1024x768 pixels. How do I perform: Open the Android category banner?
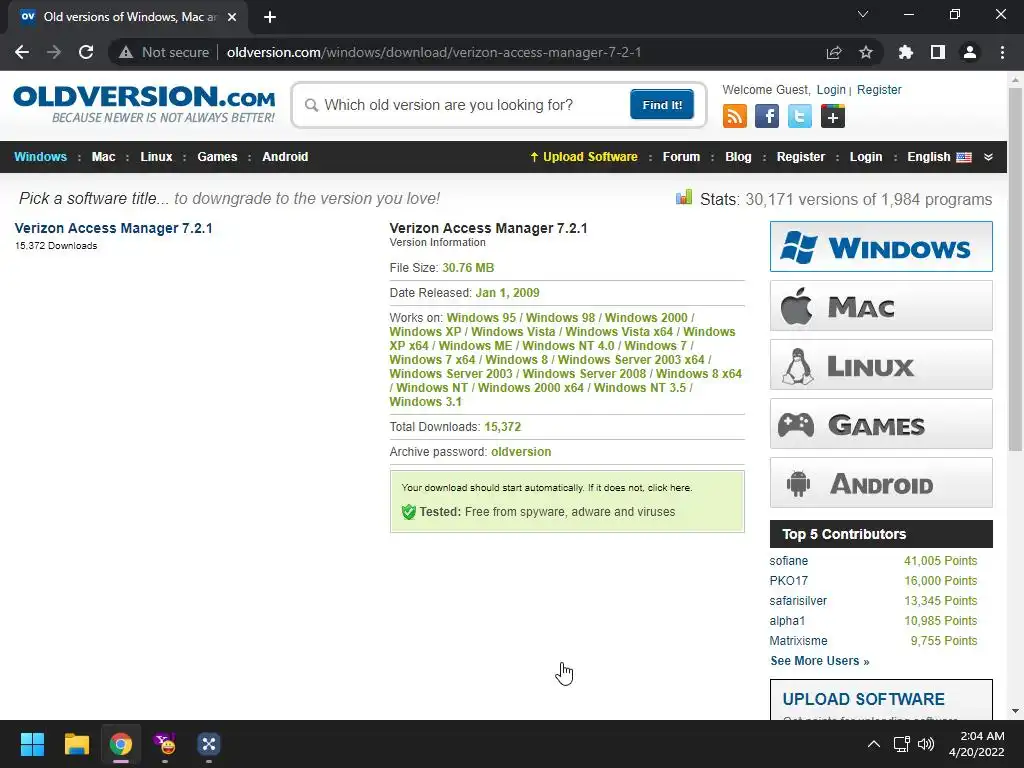881,483
